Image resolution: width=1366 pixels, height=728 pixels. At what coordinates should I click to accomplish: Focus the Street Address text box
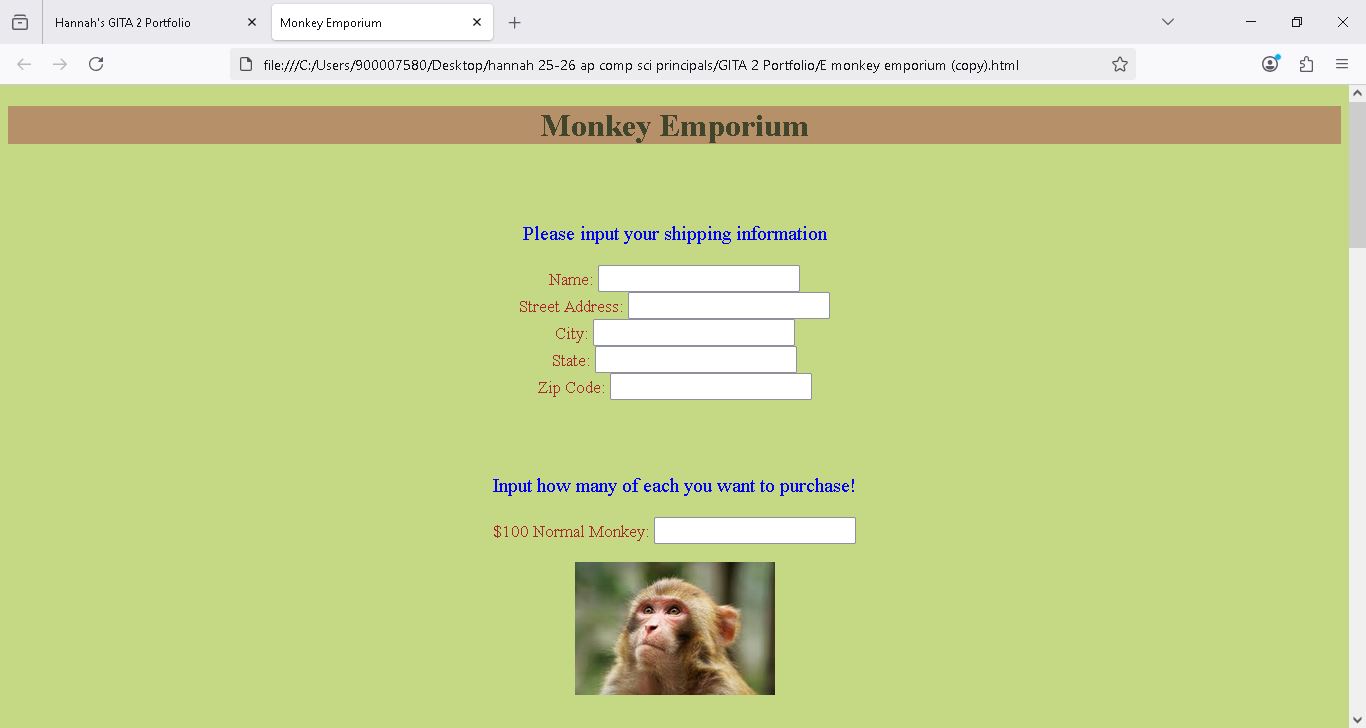[728, 306]
